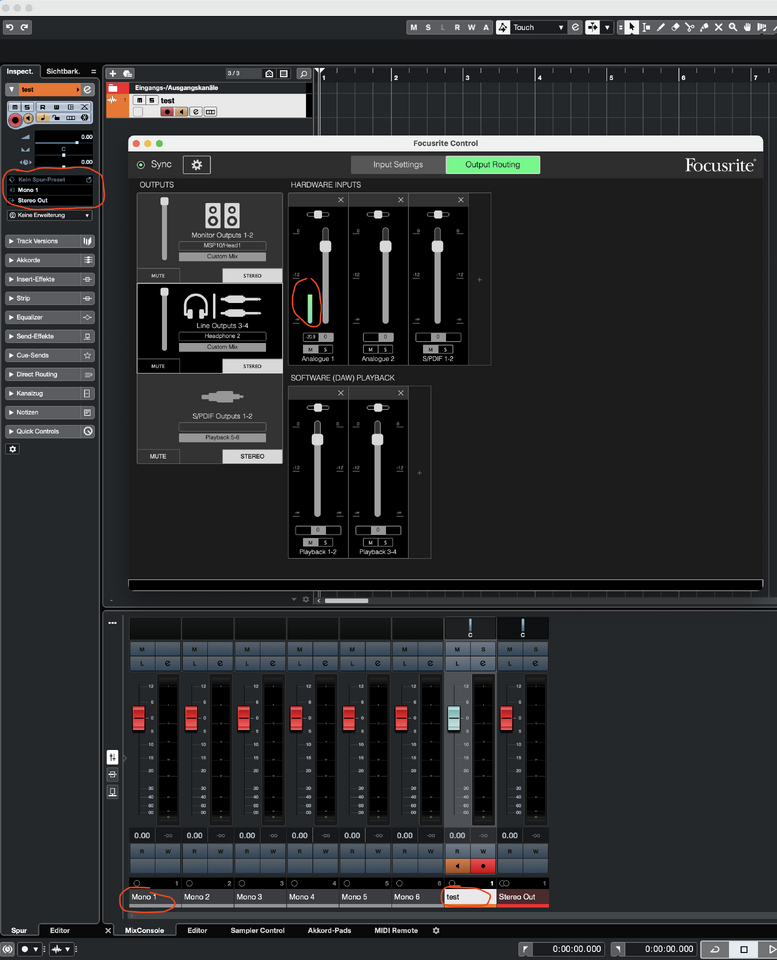Click lanes icon on test track row
The height and width of the screenshot is (960, 777).
211,111
